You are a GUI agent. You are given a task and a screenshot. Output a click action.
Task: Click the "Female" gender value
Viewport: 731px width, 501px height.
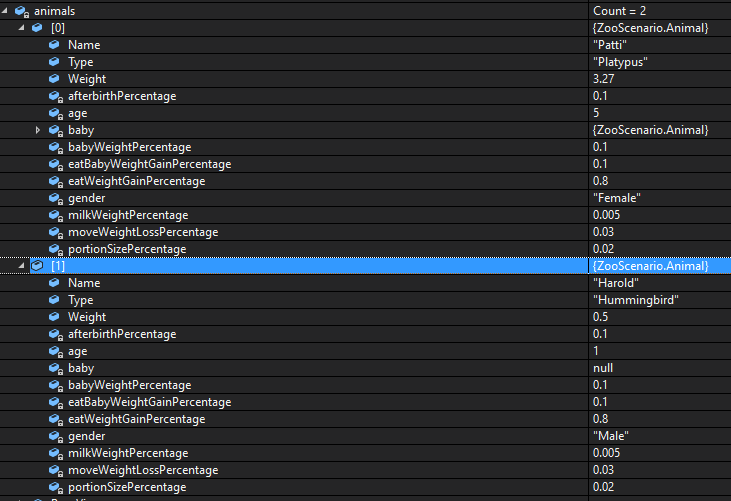616,198
